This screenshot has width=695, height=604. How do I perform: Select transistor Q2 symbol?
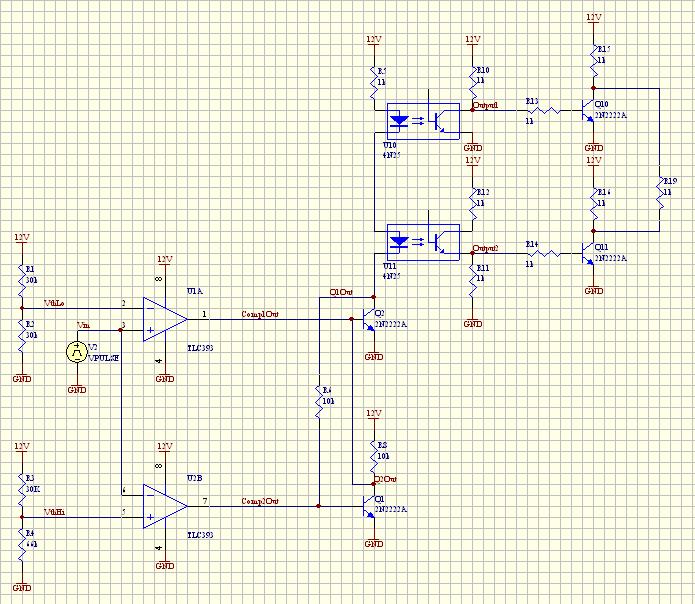click(369, 319)
